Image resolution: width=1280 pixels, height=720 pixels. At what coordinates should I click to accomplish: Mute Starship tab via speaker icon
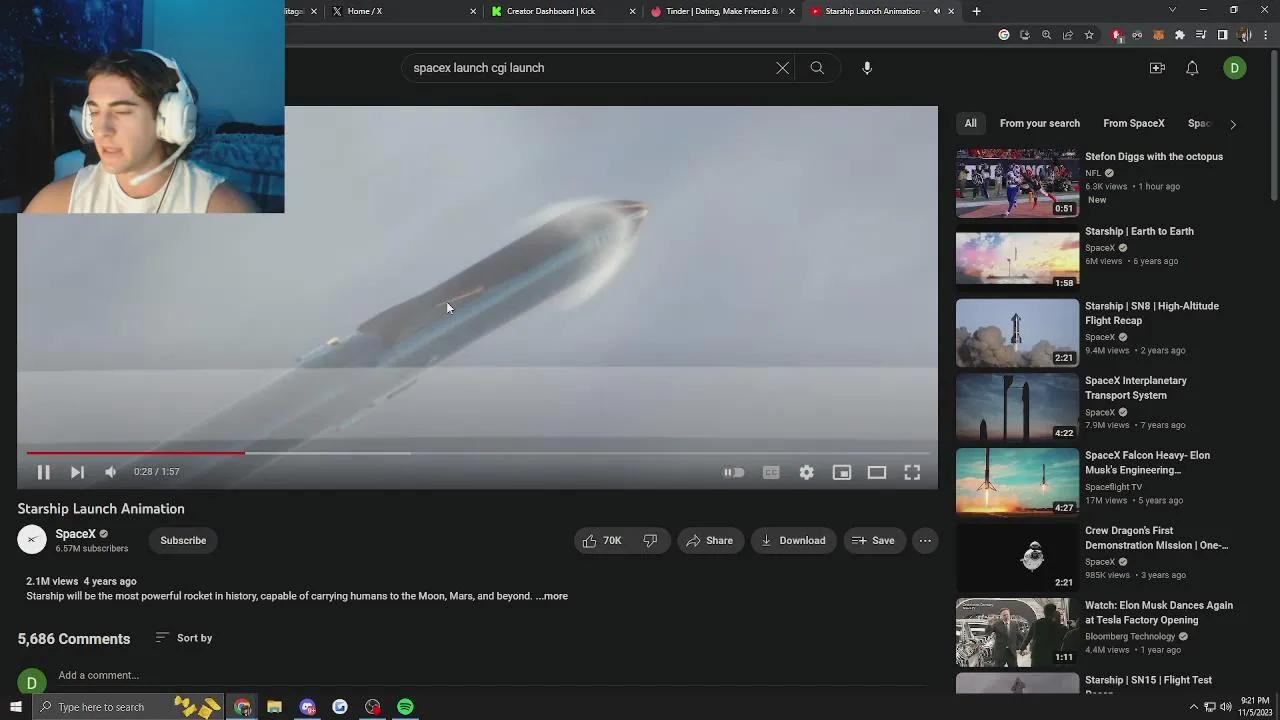(936, 11)
